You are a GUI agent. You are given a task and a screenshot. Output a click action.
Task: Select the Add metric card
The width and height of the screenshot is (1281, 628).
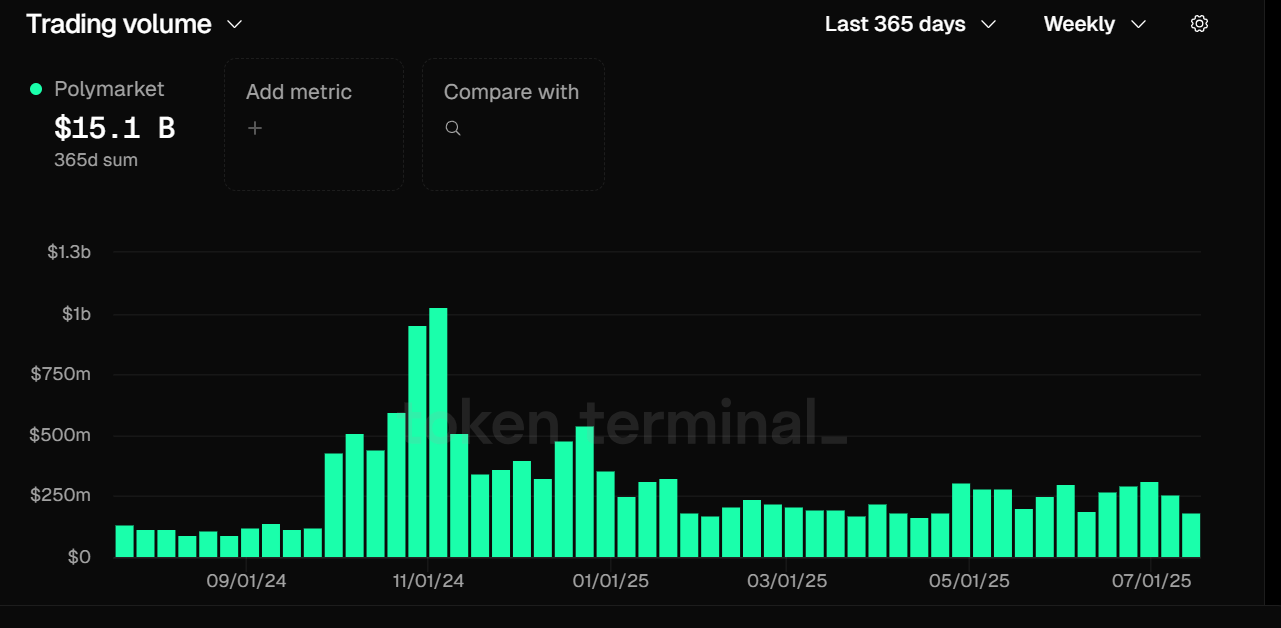click(313, 123)
